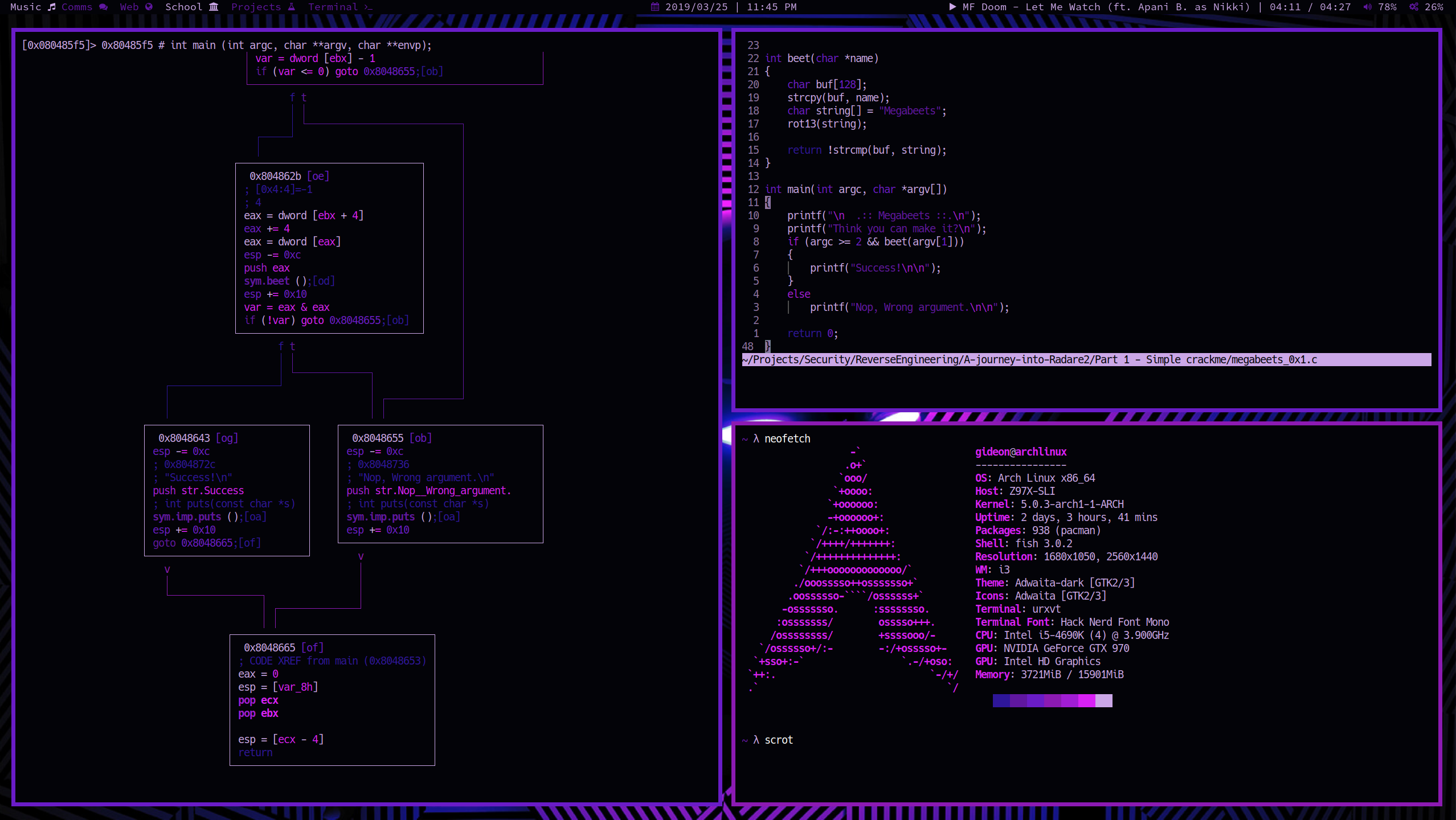Click the building icon beside School
1456x820 pixels.
point(214,7)
